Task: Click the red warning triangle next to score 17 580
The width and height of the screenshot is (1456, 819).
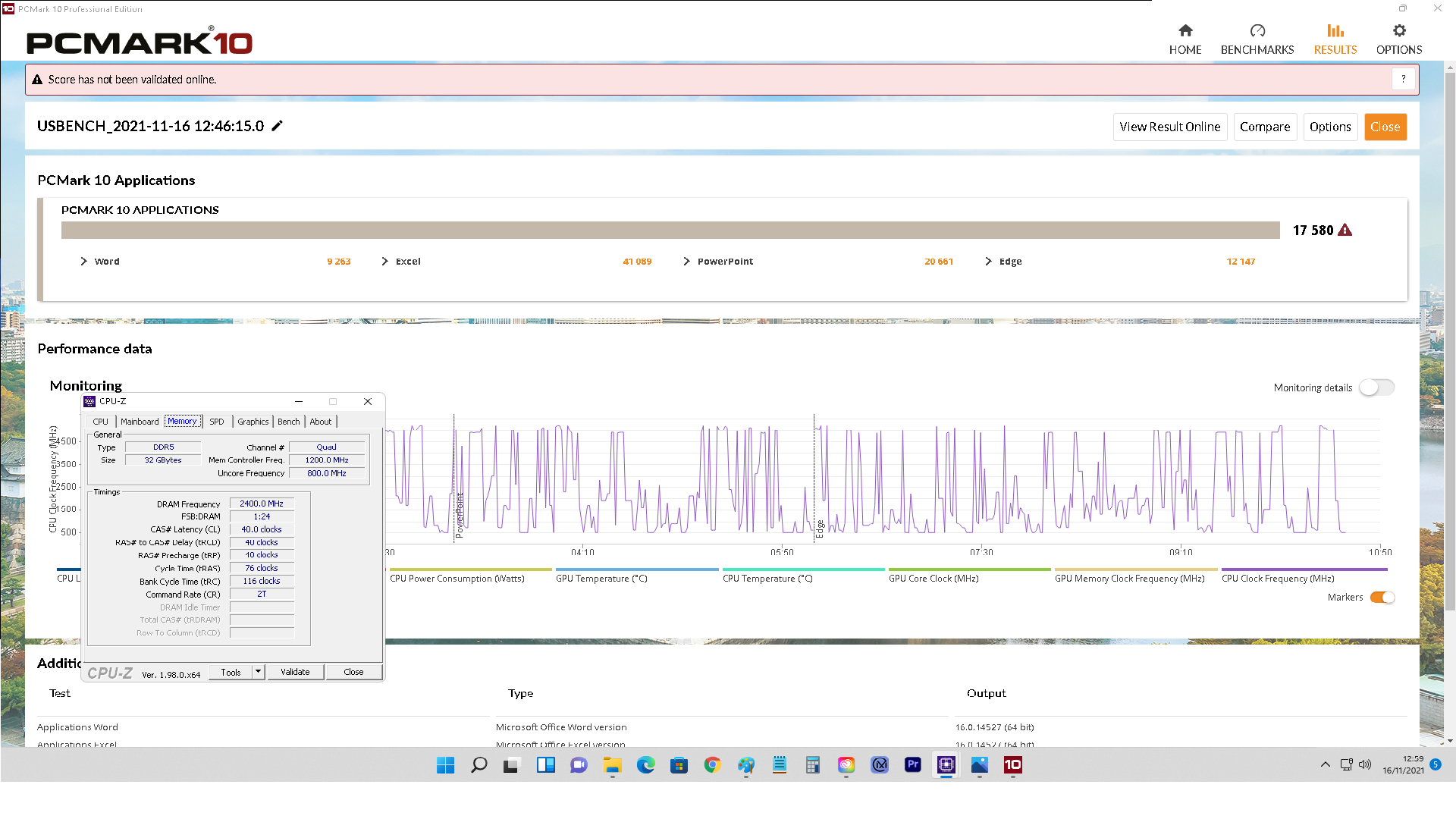Action: pos(1345,230)
